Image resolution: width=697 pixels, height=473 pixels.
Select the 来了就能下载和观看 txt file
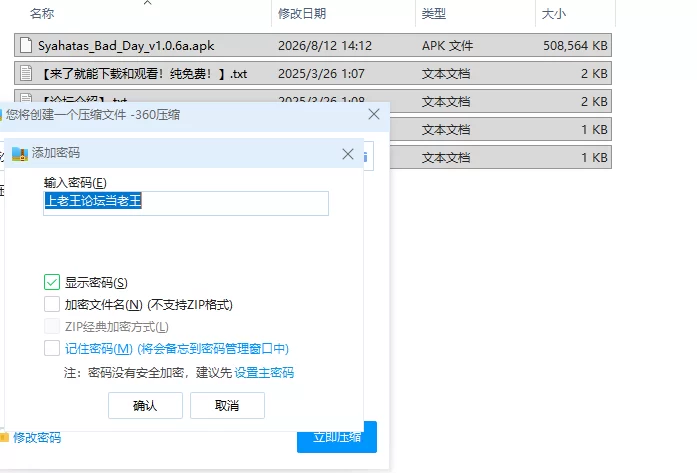click(x=312, y=73)
